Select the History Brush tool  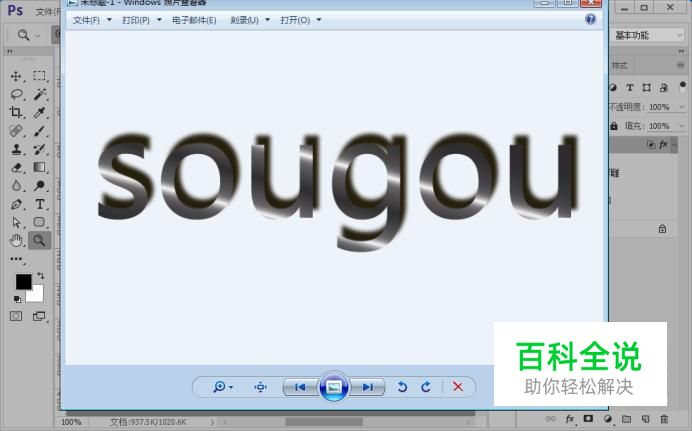[x=39, y=149]
